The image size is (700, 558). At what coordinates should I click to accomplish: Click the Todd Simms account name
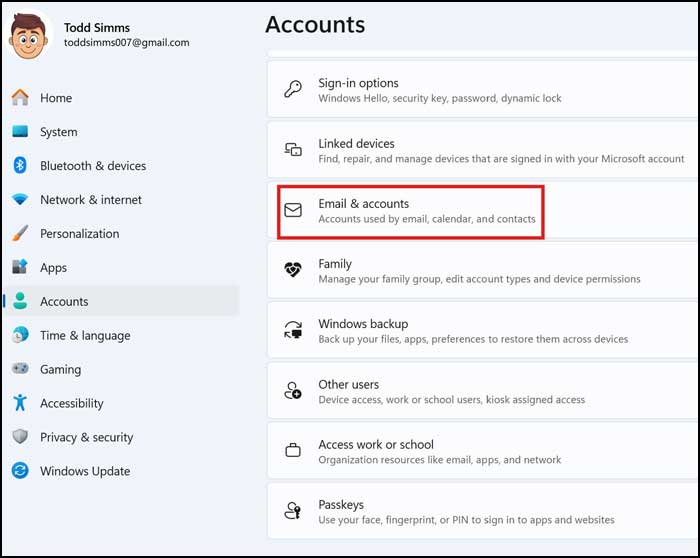[x=97, y=28]
